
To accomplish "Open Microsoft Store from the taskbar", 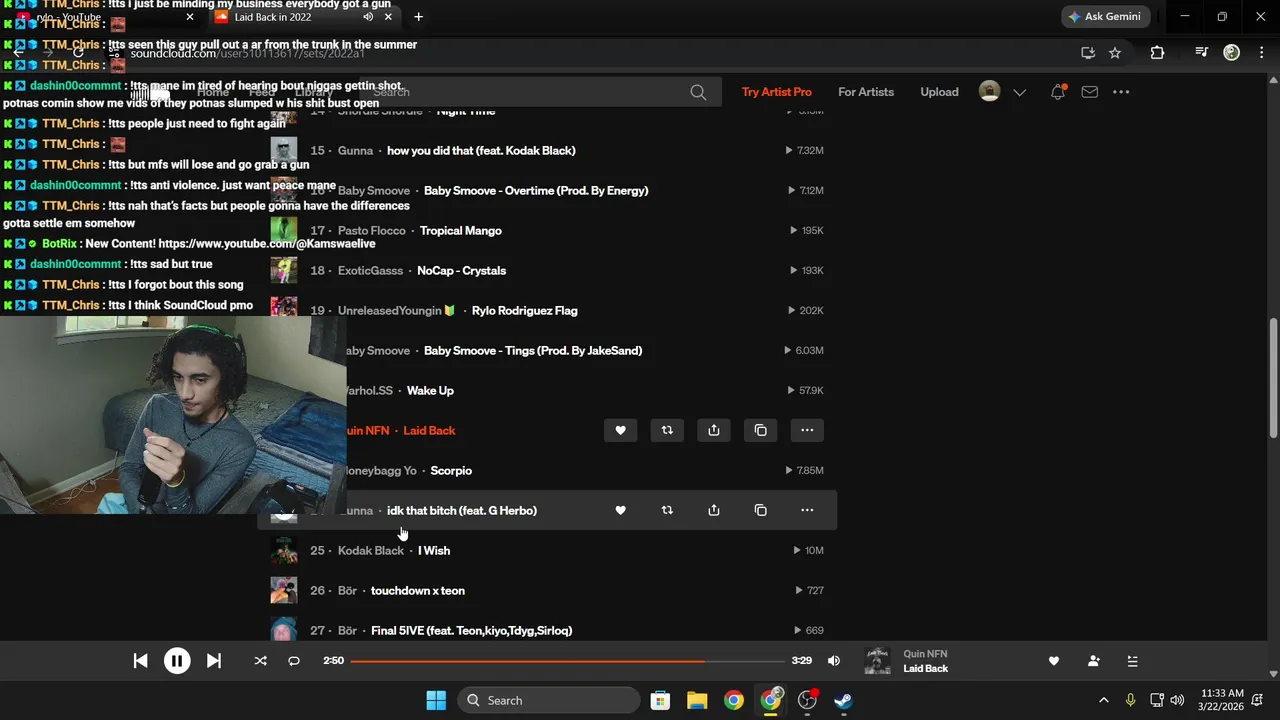I will click(660, 700).
